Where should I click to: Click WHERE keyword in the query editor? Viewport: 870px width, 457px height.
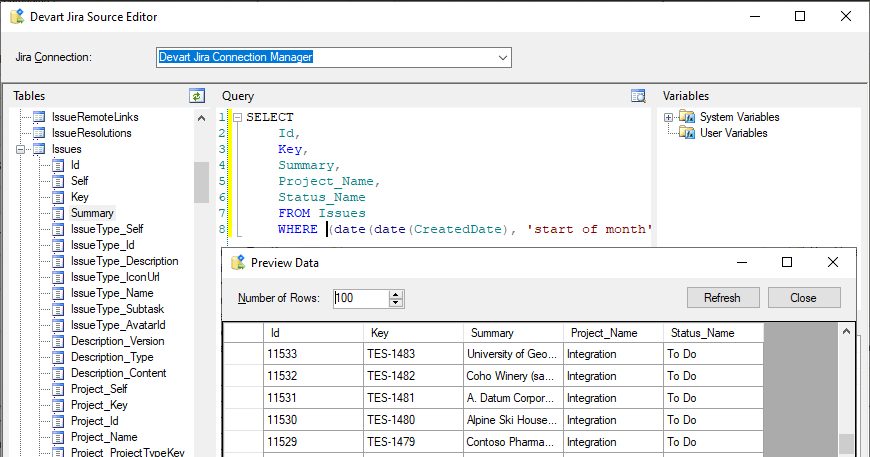click(x=297, y=229)
